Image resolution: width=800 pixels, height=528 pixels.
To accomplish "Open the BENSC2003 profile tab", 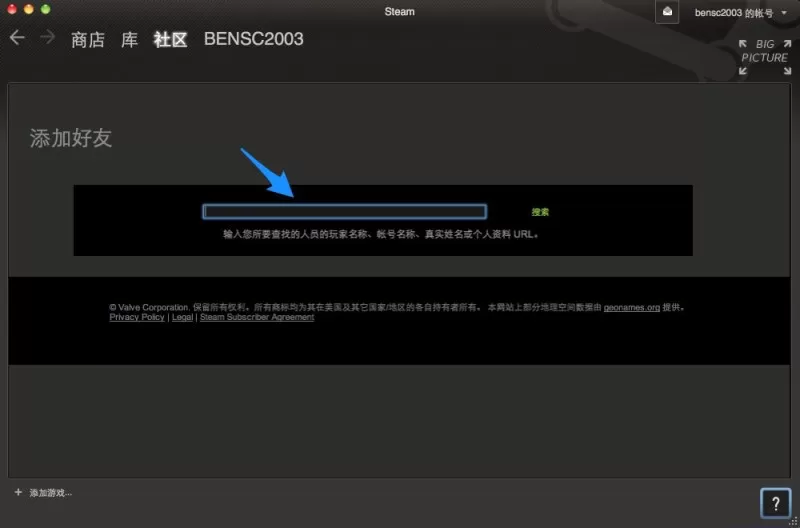I will [254, 39].
